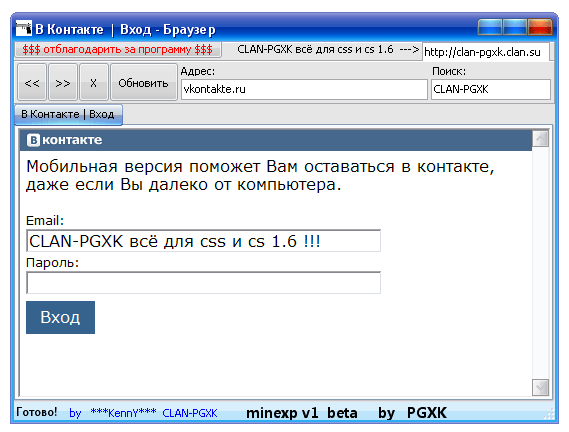
Task: Select the В Контакте | Вход tab
Action: [x=68, y=114]
